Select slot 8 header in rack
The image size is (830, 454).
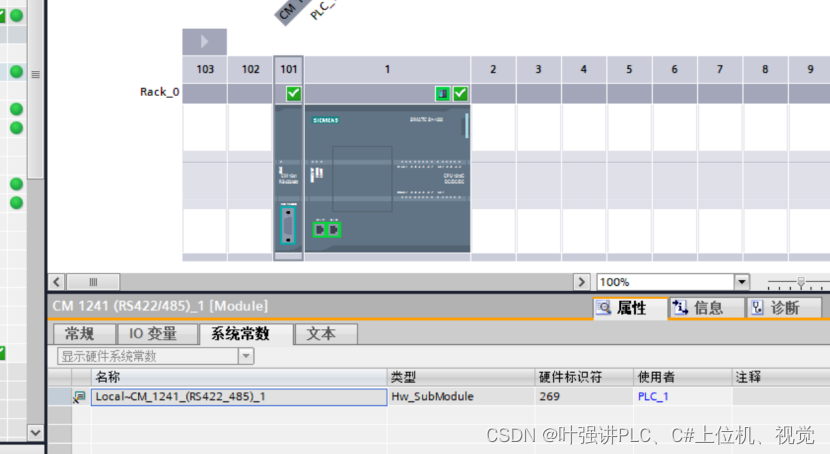point(765,69)
